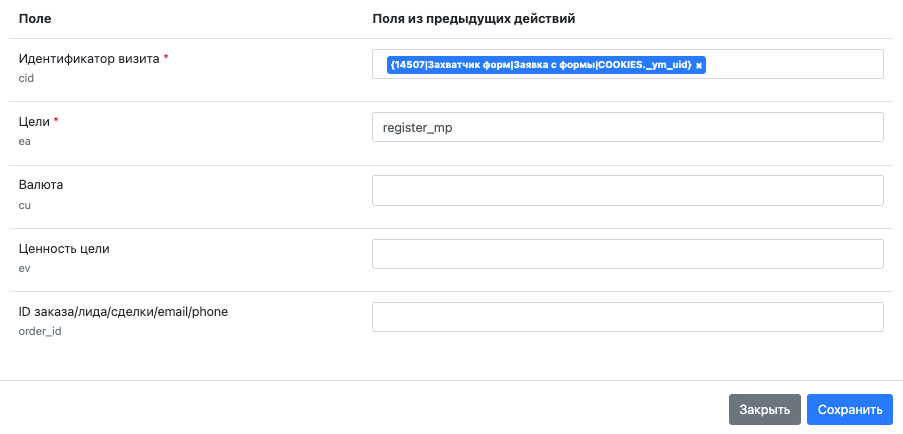Click the Сохранить button
Viewport: 903px width, 434px height.
(x=850, y=410)
